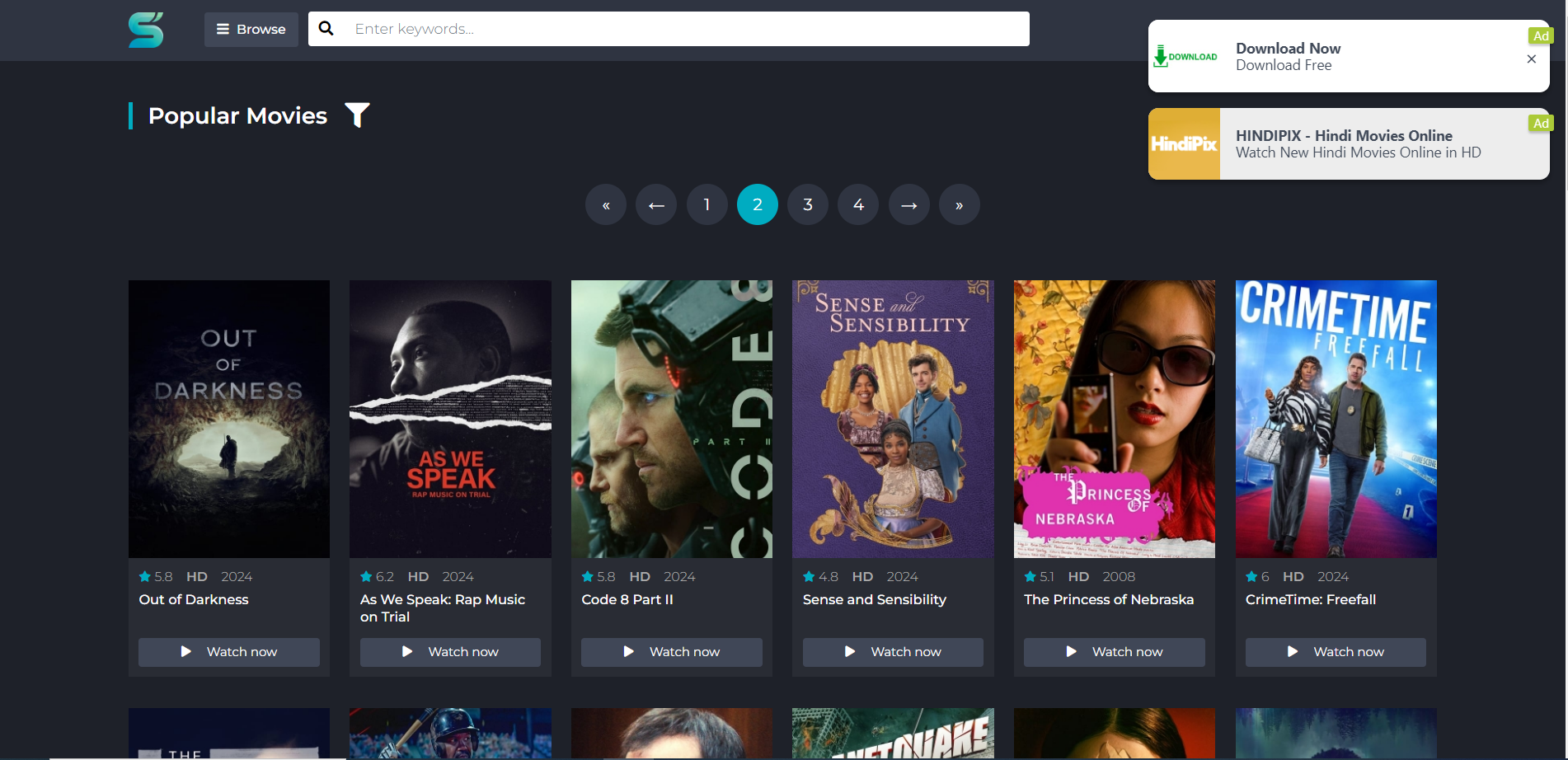1568x760 pixels.
Task: Click the site logo in the header
Action: [x=146, y=30]
